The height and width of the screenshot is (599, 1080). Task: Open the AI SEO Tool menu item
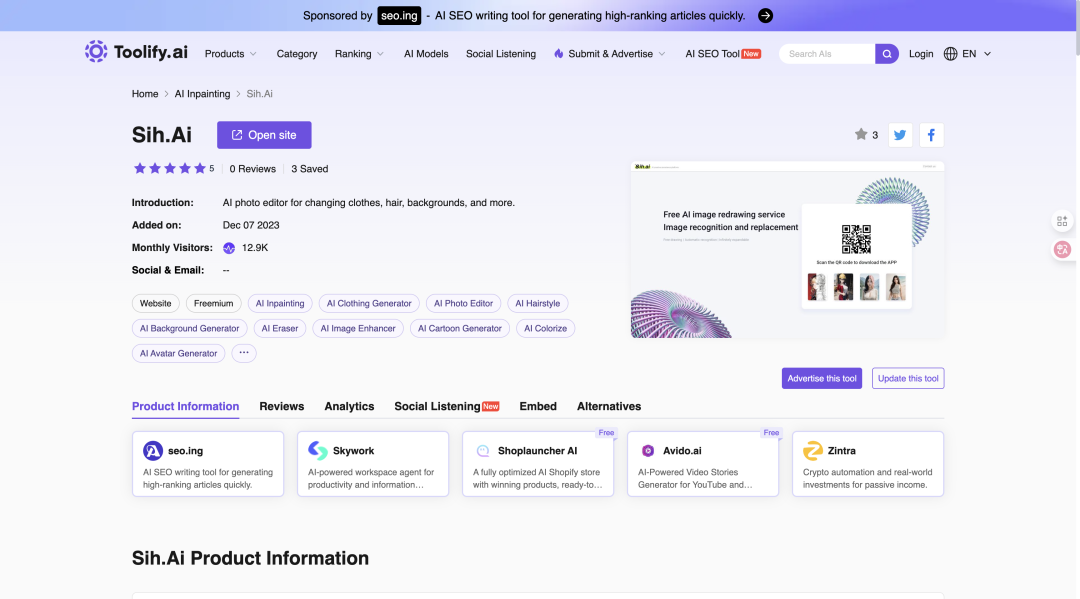click(723, 54)
